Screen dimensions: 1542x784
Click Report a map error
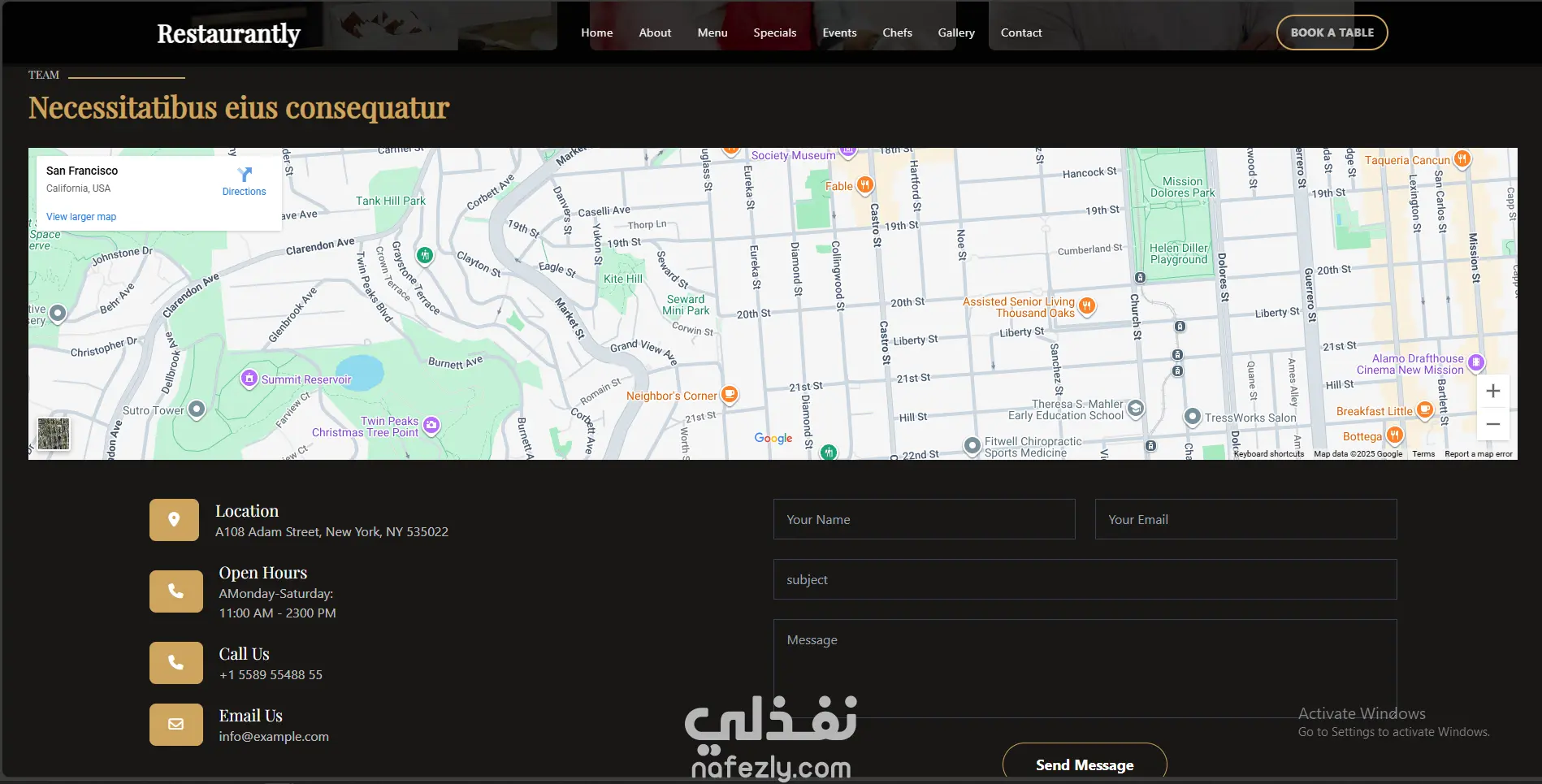(1479, 454)
